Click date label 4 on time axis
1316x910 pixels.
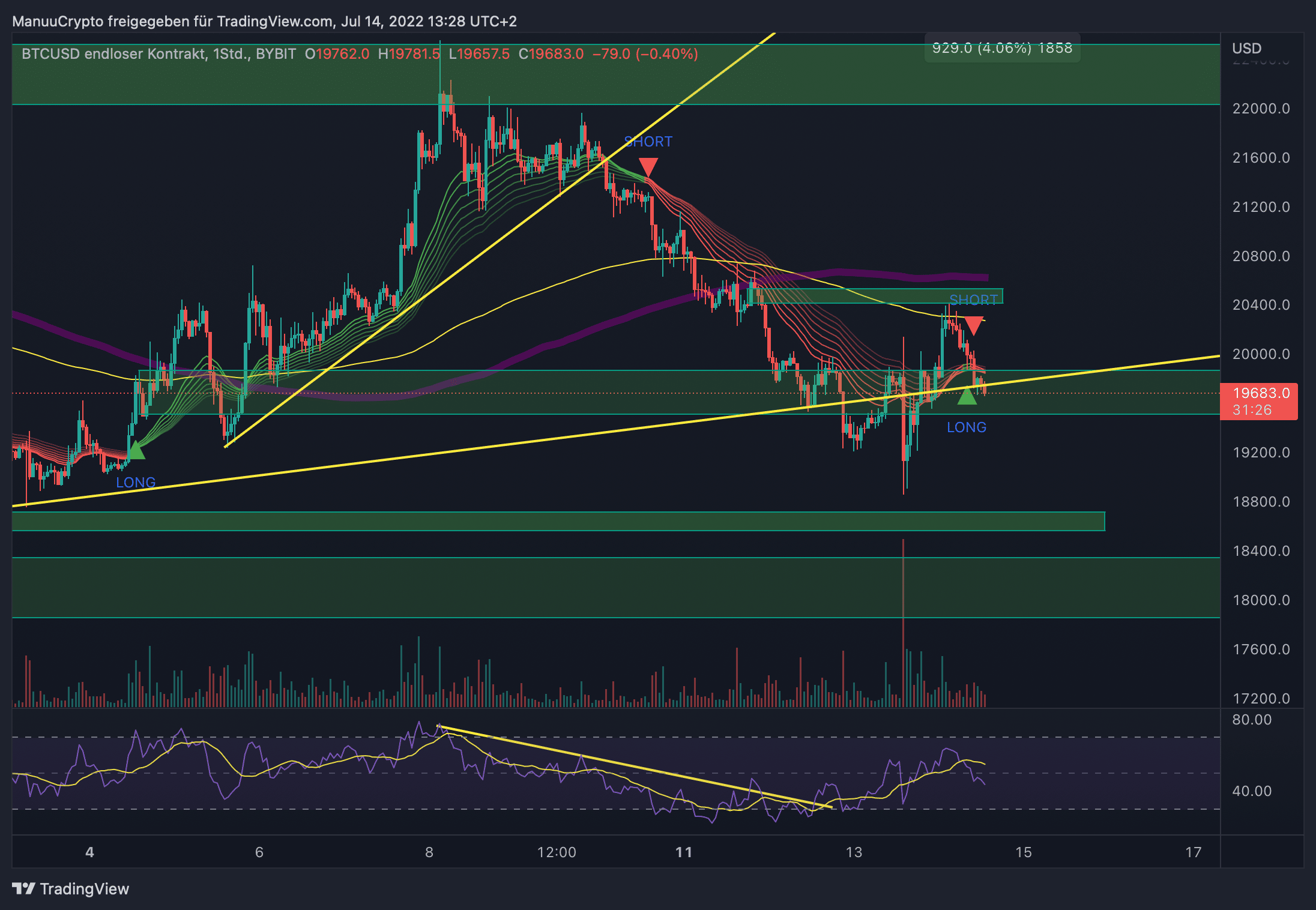click(x=89, y=852)
